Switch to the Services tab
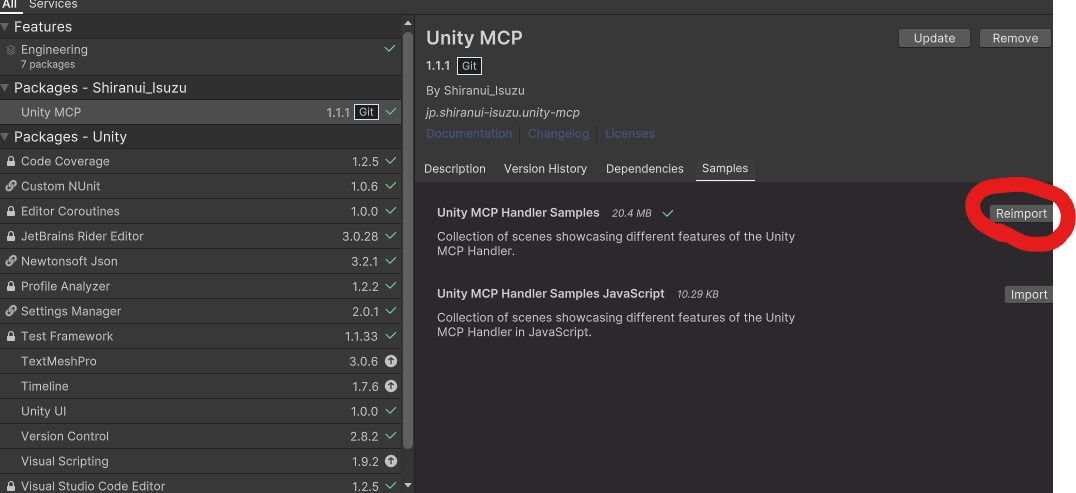Image resolution: width=1076 pixels, height=493 pixels. (54, 5)
